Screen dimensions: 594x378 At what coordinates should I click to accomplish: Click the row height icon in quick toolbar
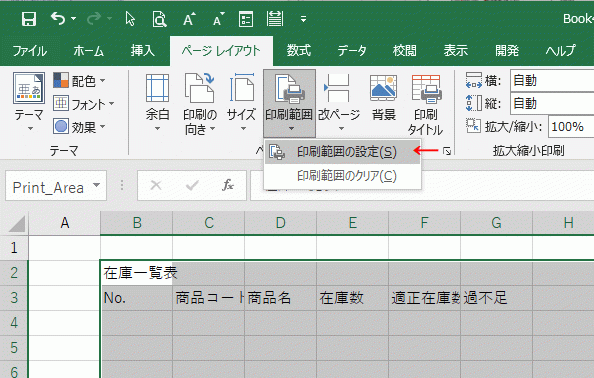275,19
